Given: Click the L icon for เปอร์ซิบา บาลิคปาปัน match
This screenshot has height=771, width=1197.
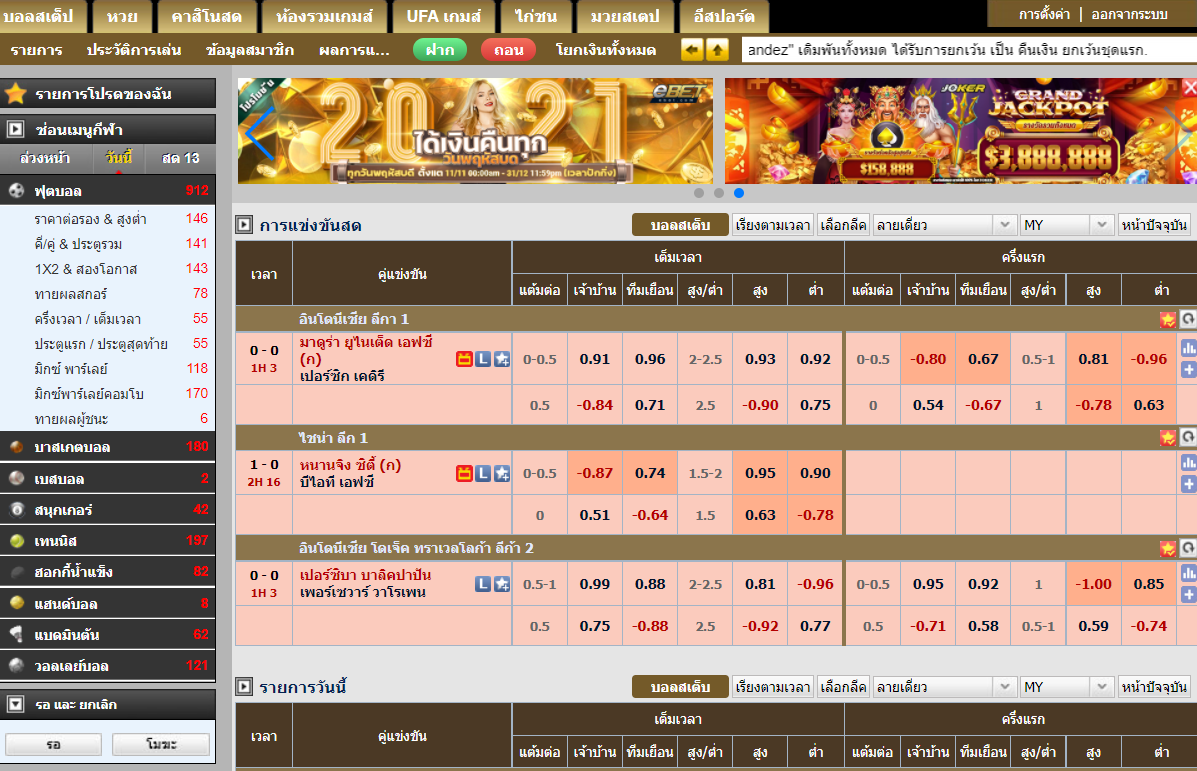Looking at the screenshot, I should [483, 584].
